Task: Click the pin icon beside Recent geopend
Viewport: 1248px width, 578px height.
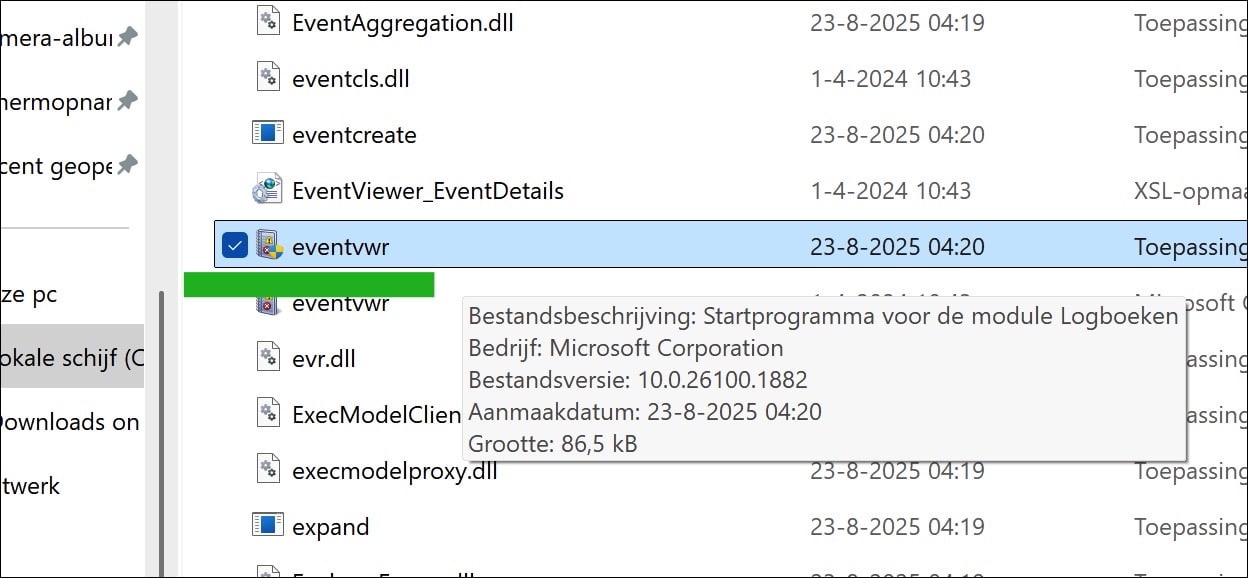Action: pos(127,165)
